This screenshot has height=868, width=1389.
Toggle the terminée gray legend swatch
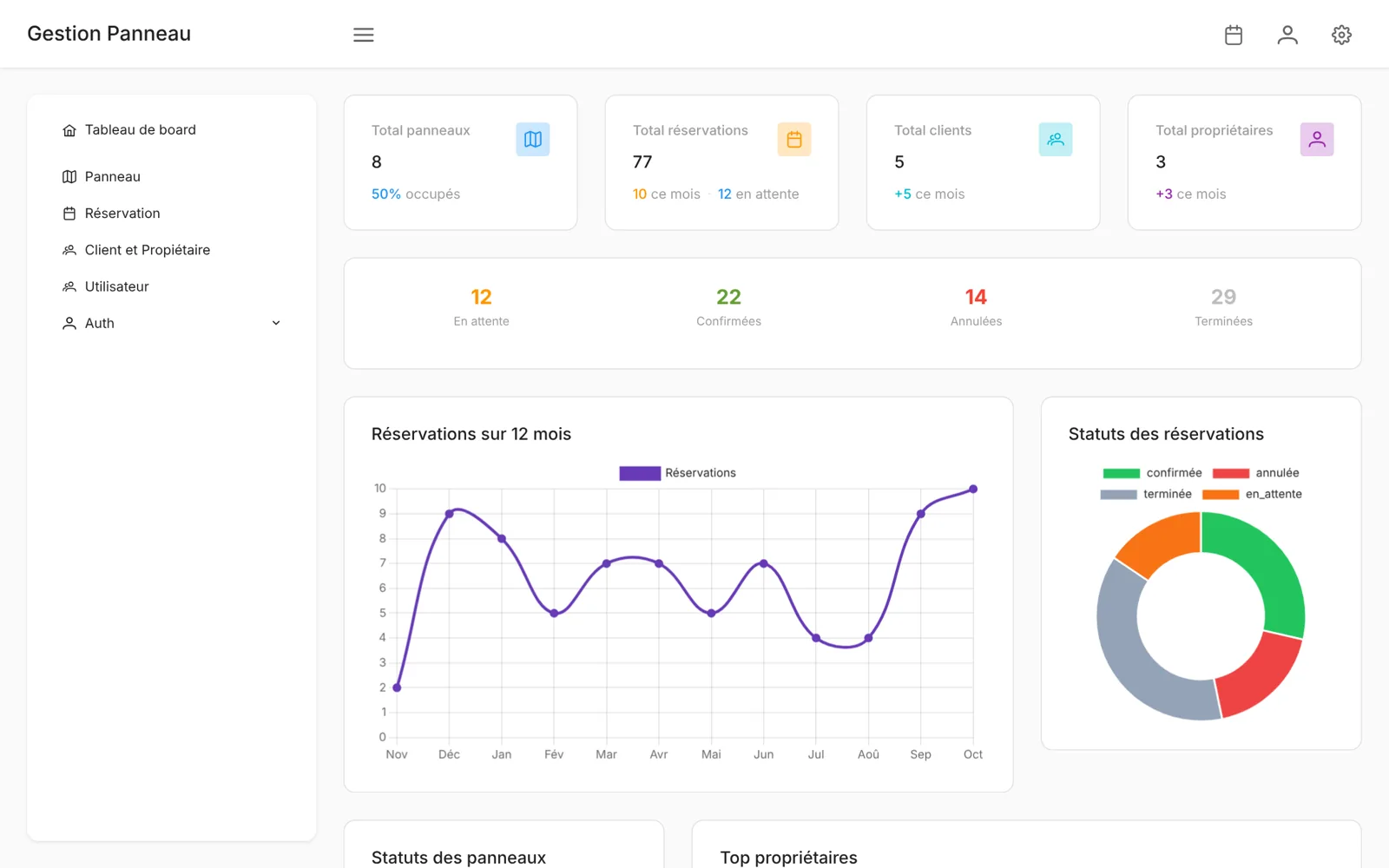(x=1118, y=495)
